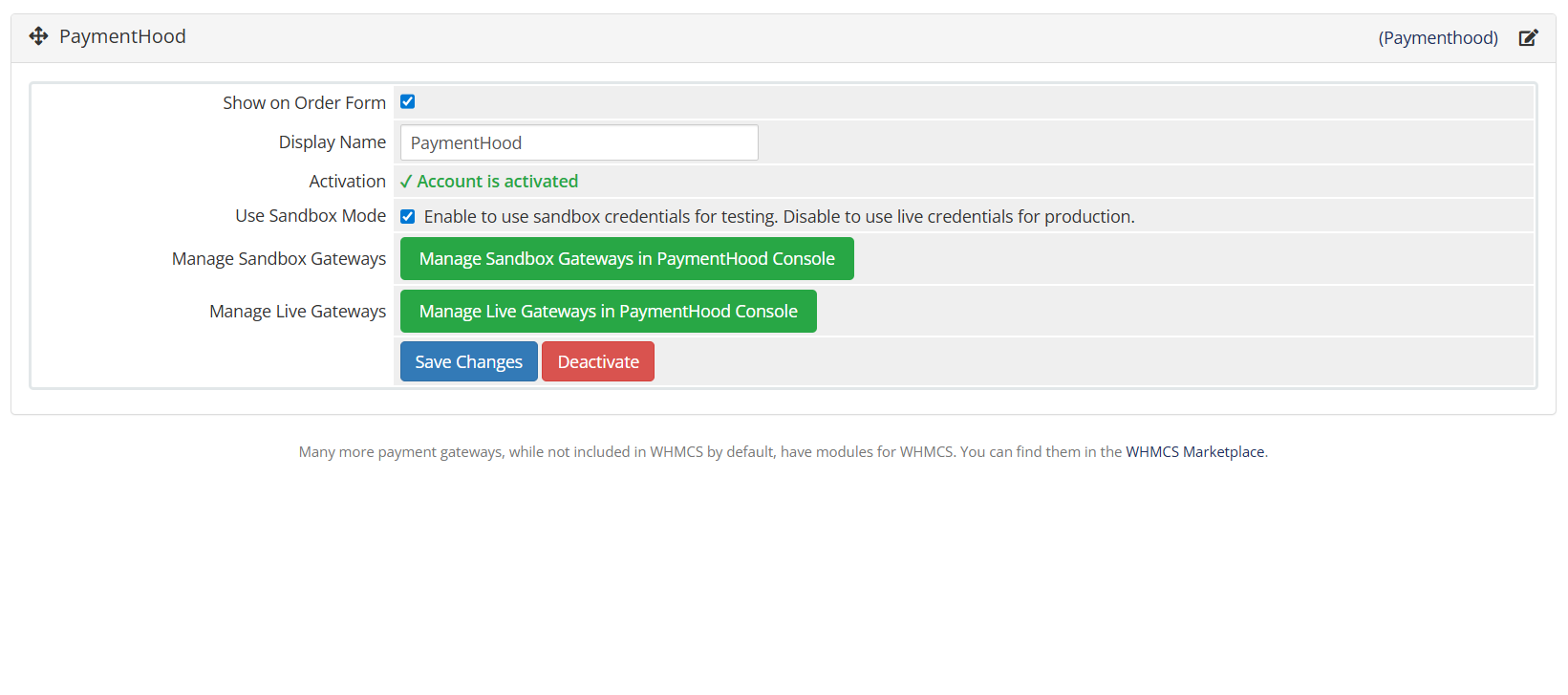Viewport: 1568px width, 695px height.
Task: Click the (Paymenthood) module name text
Action: [x=1437, y=38]
